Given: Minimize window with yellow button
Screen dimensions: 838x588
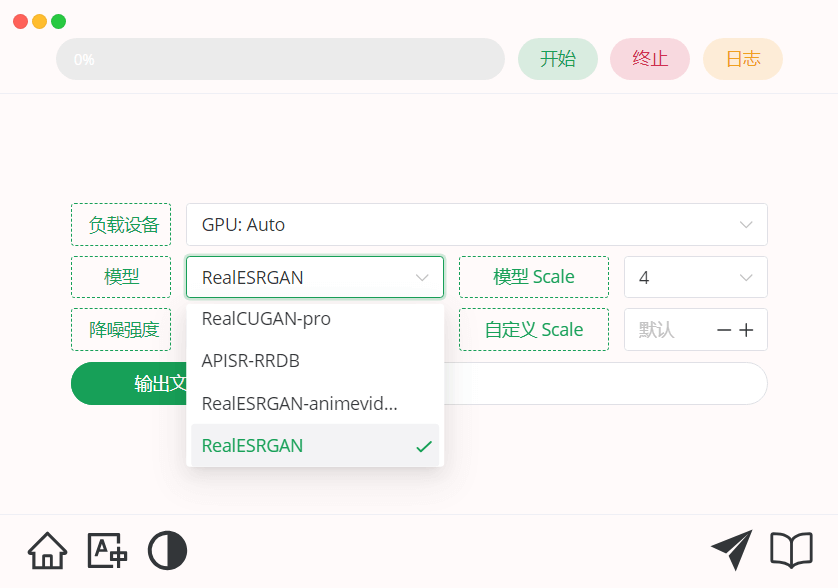Looking at the screenshot, I should coord(40,21).
